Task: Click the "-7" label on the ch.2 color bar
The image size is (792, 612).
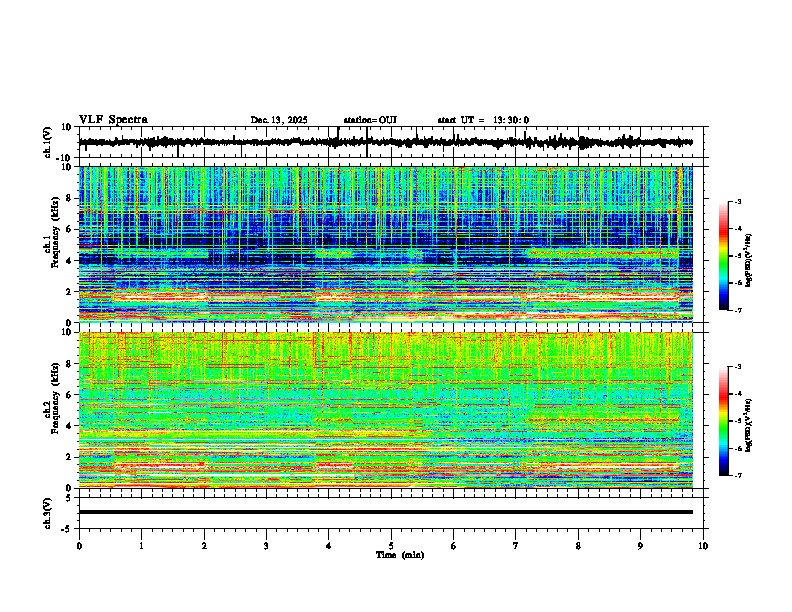Action: tap(737, 475)
